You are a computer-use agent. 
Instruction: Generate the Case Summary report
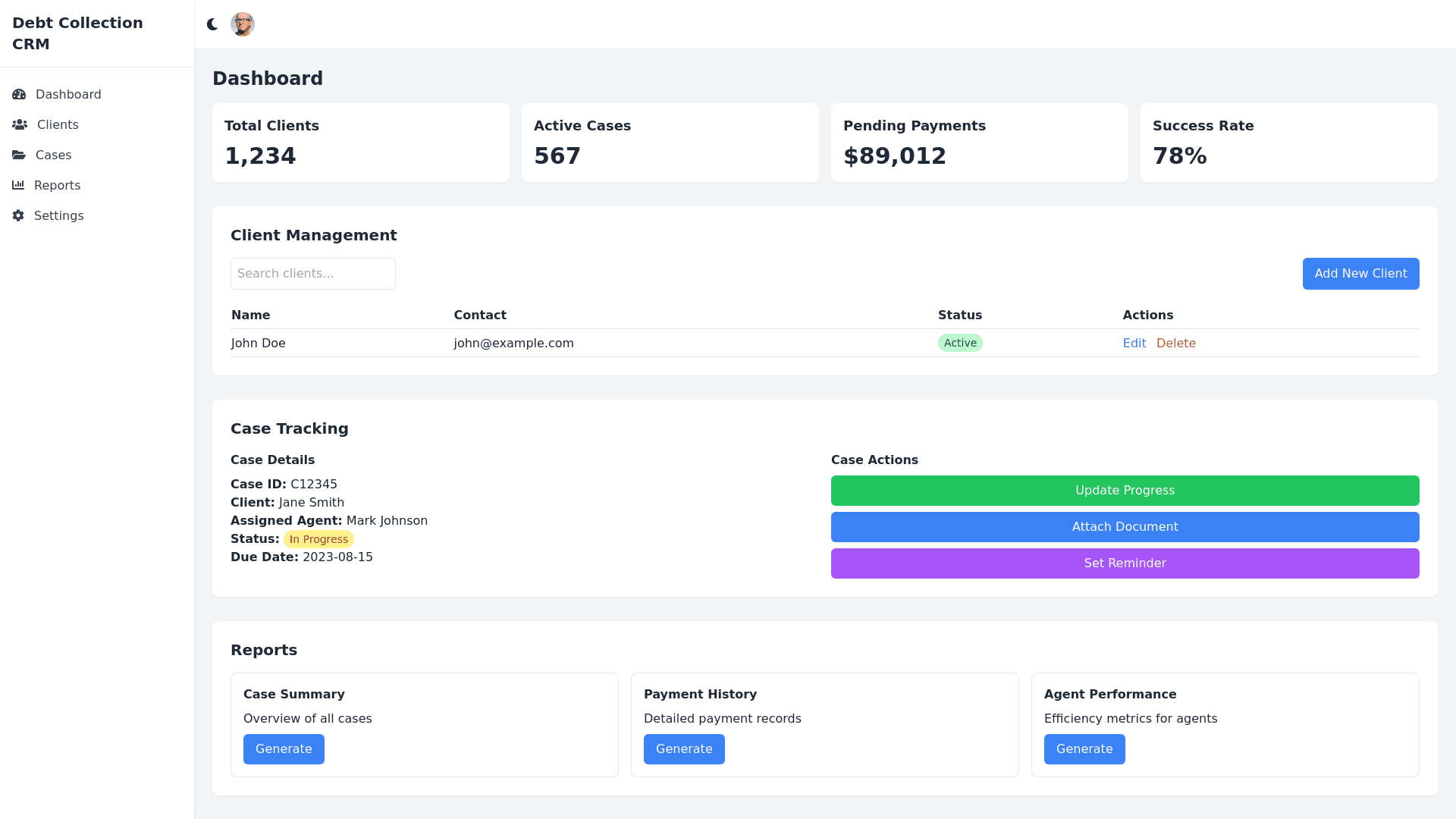(x=284, y=749)
